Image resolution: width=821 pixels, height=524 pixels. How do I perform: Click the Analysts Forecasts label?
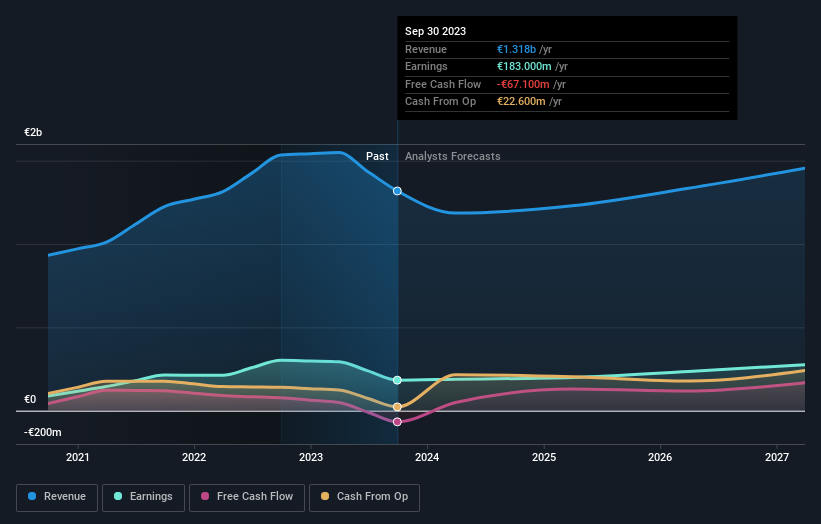click(x=452, y=157)
